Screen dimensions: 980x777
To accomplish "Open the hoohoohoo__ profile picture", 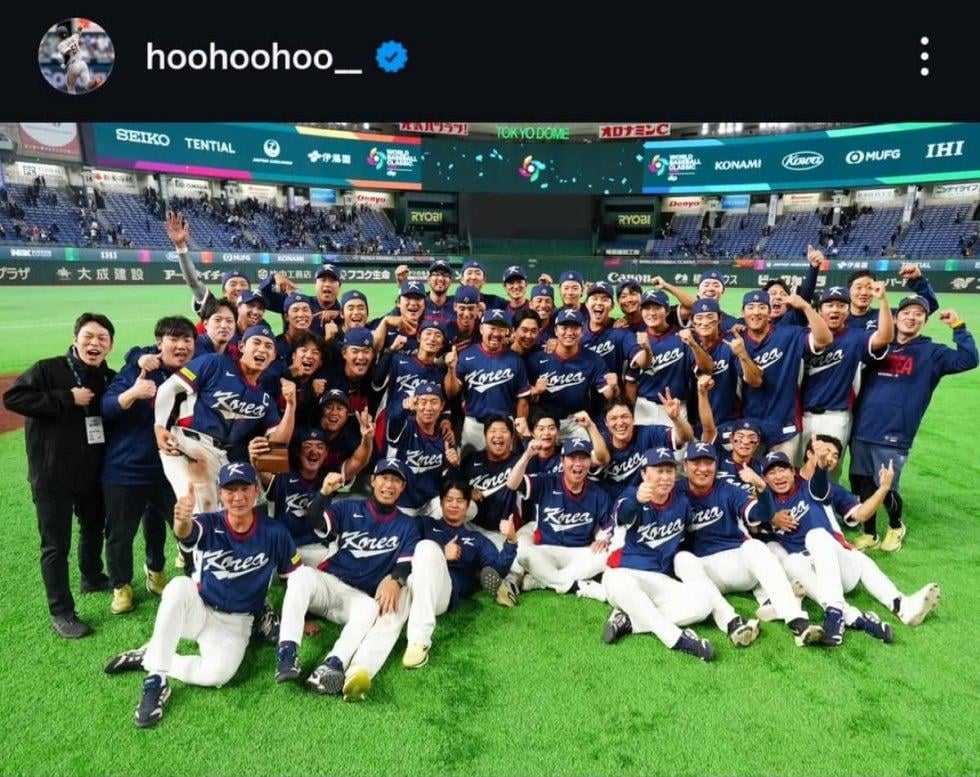I will pos(76,56).
